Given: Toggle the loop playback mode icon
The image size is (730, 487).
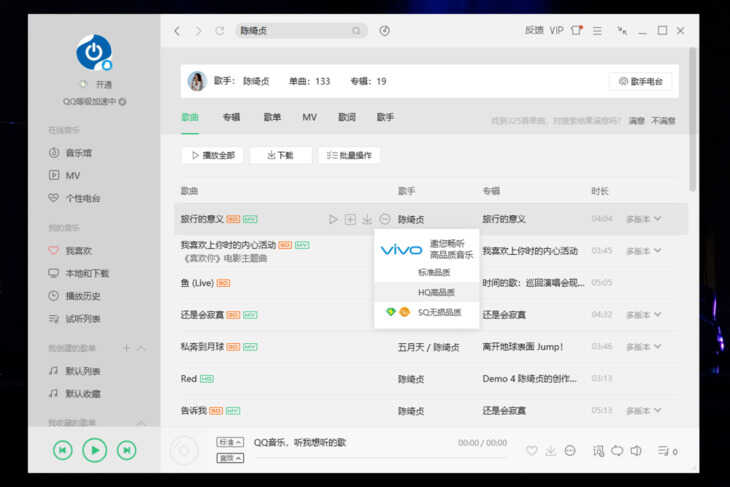Looking at the screenshot, I should tap(617, 451).
